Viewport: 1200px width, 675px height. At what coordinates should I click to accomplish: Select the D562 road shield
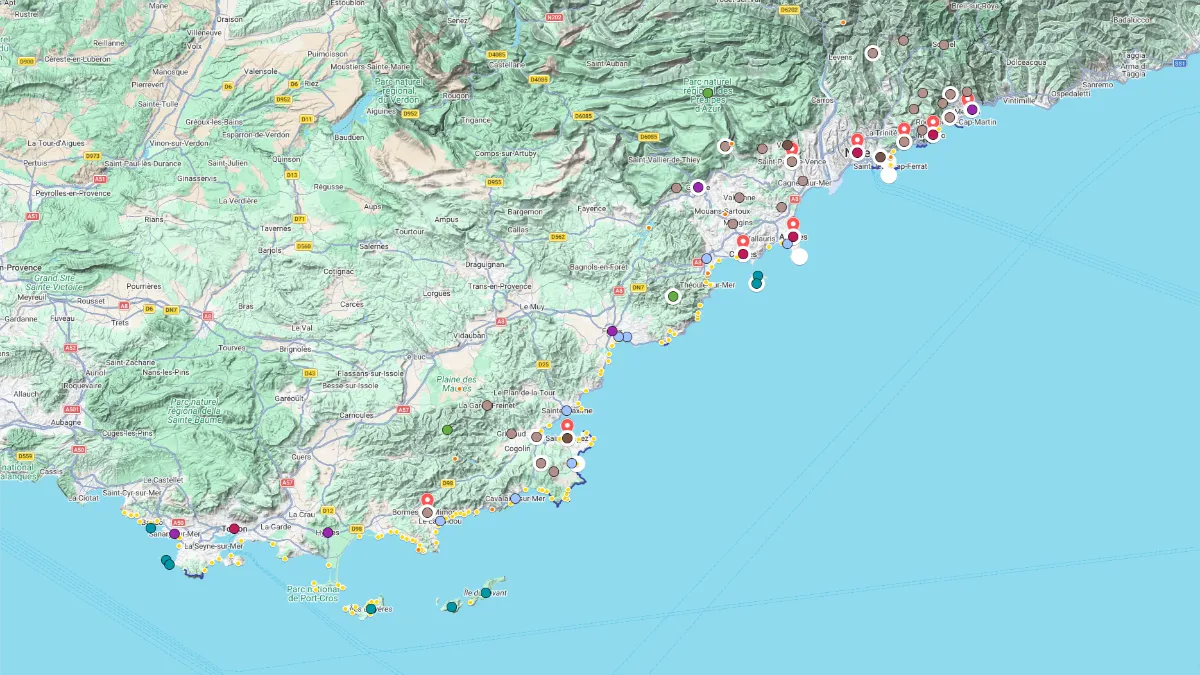click(x=558, y=237)
